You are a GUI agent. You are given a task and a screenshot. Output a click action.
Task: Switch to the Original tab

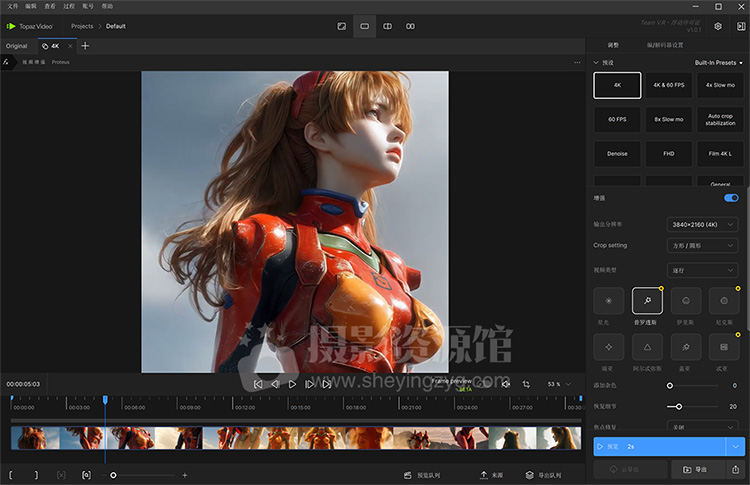pyautogui.click(x=16, y=46)
